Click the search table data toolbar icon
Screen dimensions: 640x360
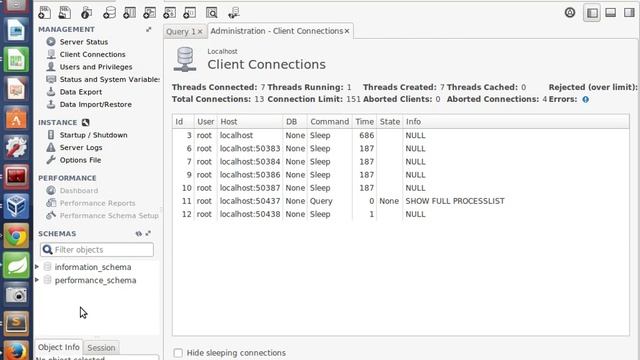pos(211,13)
